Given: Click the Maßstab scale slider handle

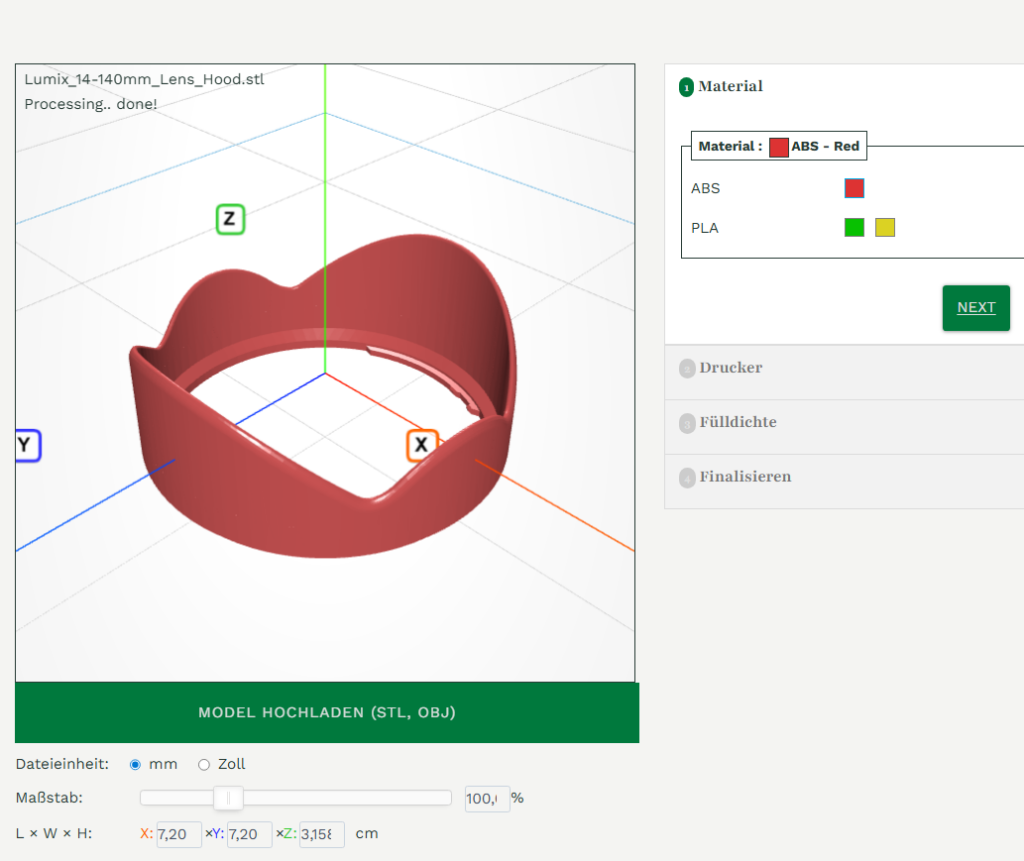Looking at the screenshot, I should pos(228,798).
